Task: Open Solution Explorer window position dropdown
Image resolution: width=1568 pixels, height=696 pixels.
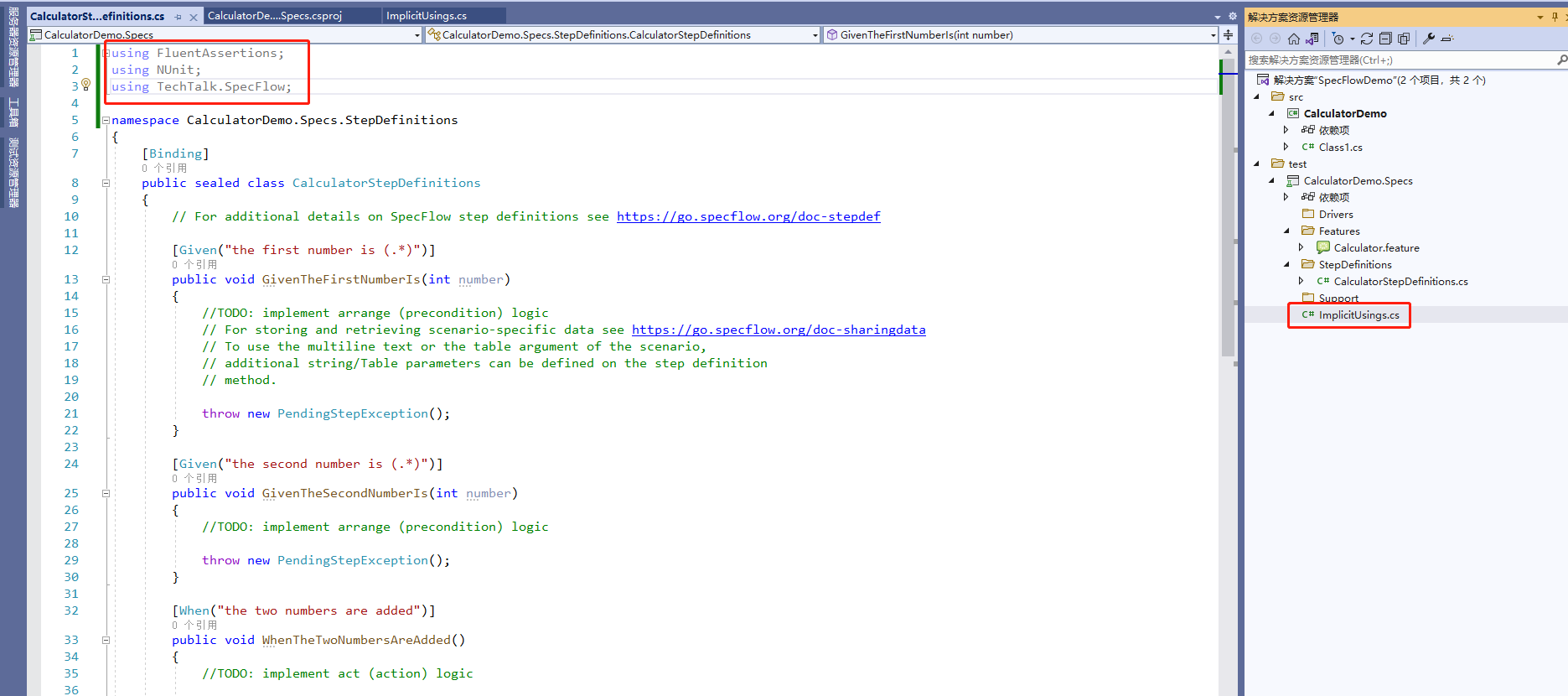Action: tap(1540, 17)
